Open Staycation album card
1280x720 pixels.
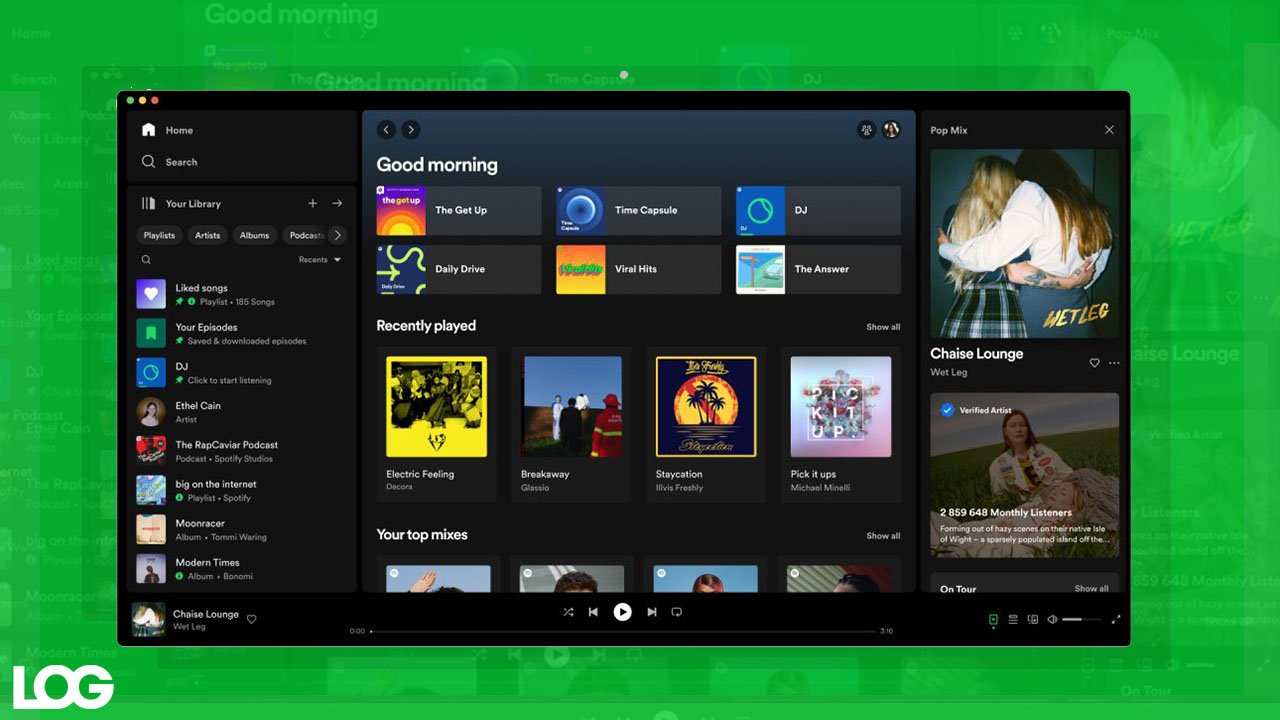tap(706, 424)
